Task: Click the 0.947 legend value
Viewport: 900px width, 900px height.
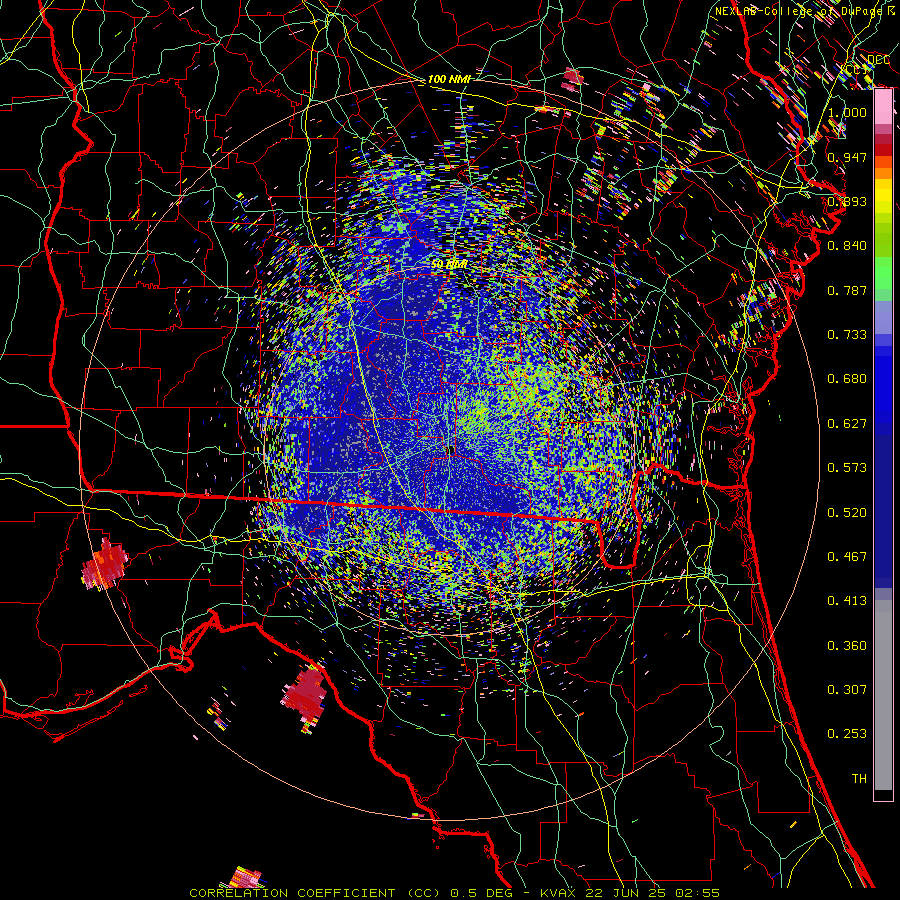Action: click(x=847, y=157)
